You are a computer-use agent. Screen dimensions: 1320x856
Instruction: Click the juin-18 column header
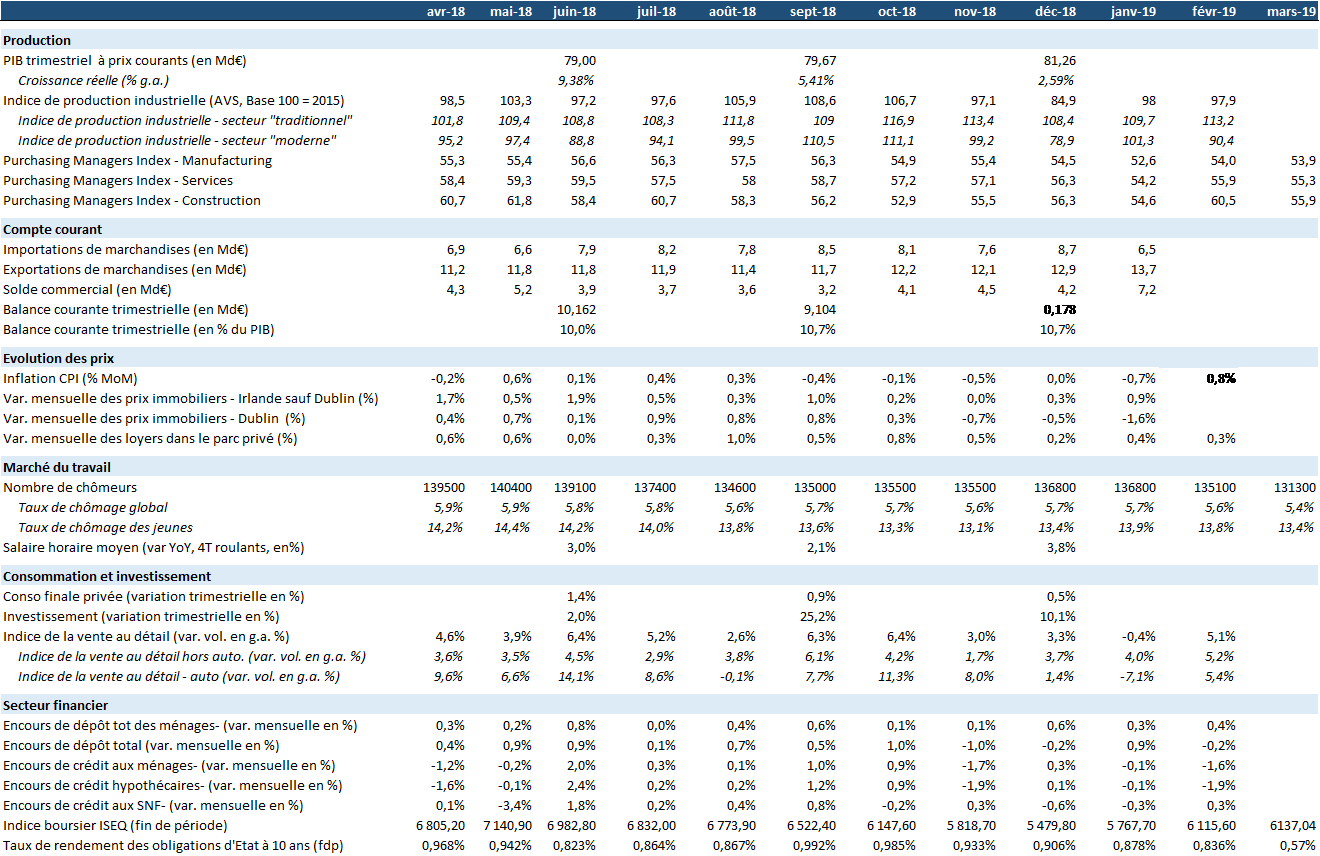pos(574,12)
